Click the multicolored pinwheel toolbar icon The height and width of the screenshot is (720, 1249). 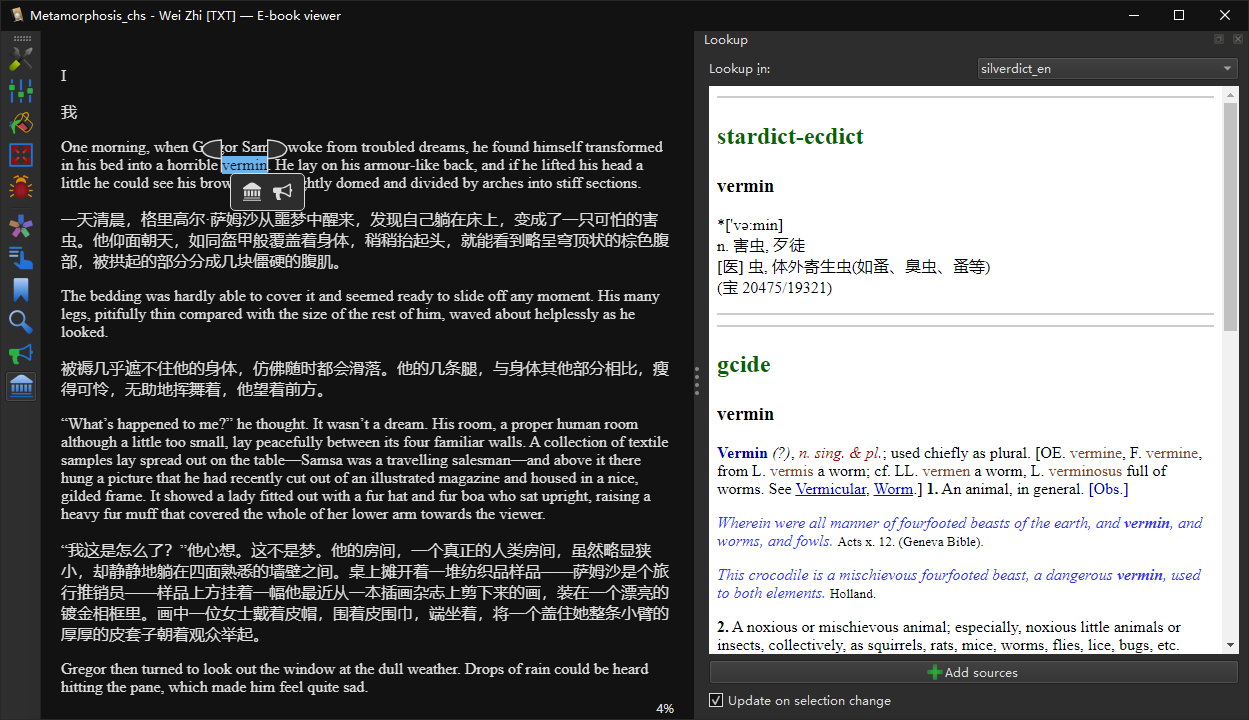21,227
